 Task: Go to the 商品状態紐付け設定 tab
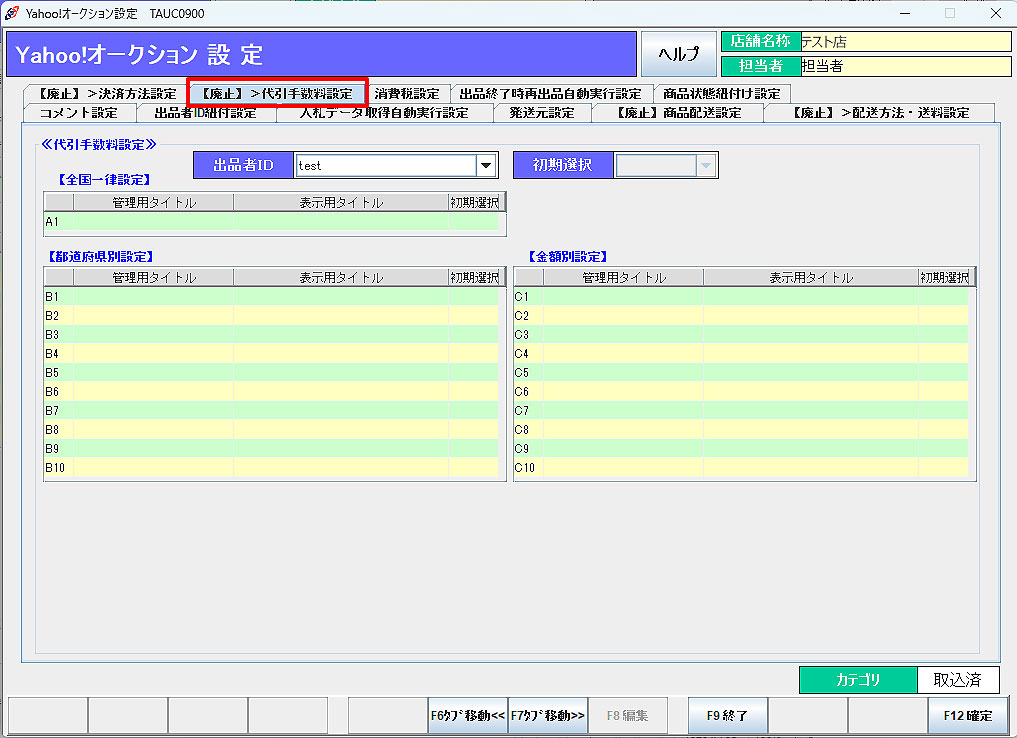coord(721,94)
